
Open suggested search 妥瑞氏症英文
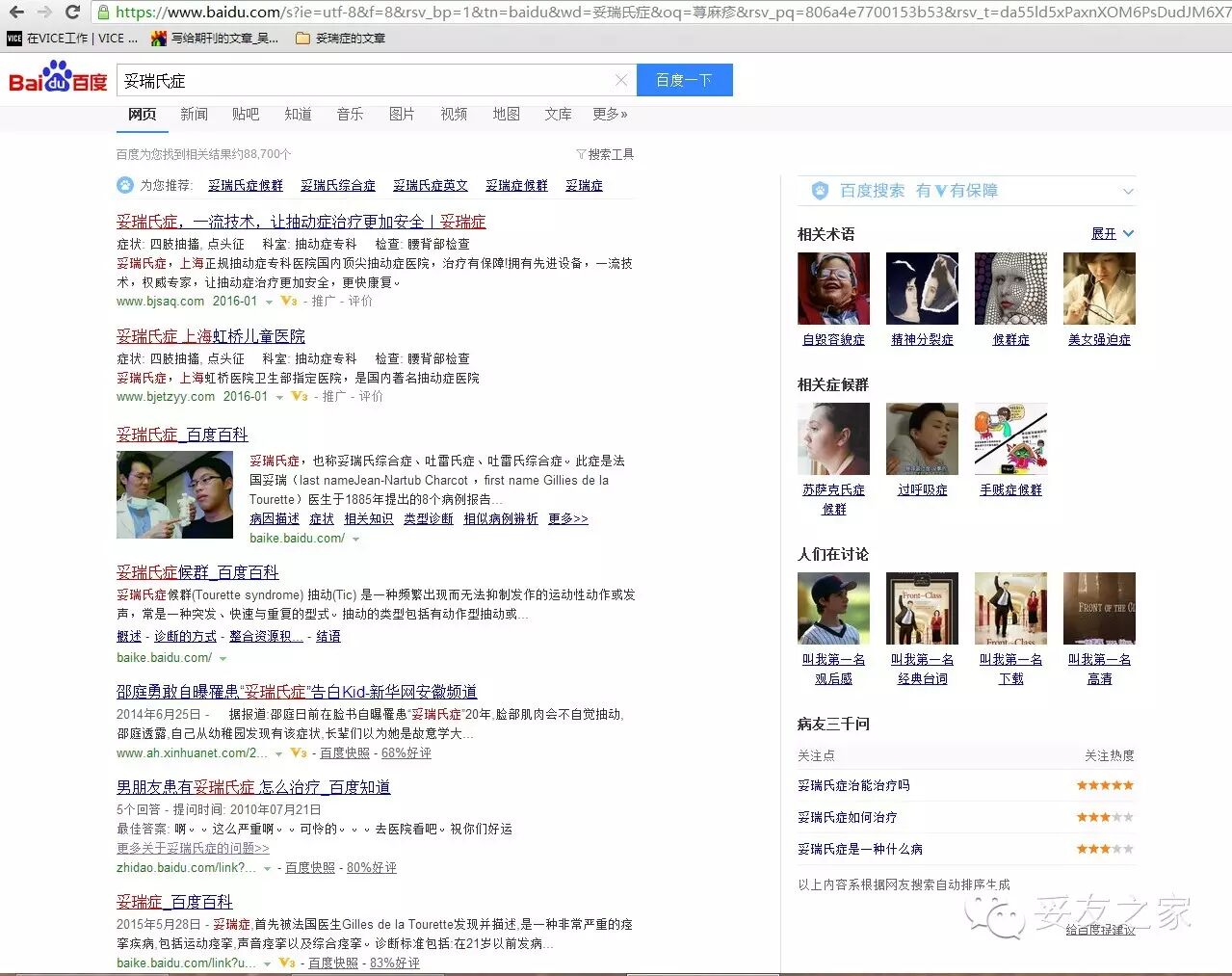pyautogui.click(x=431, y=185)
